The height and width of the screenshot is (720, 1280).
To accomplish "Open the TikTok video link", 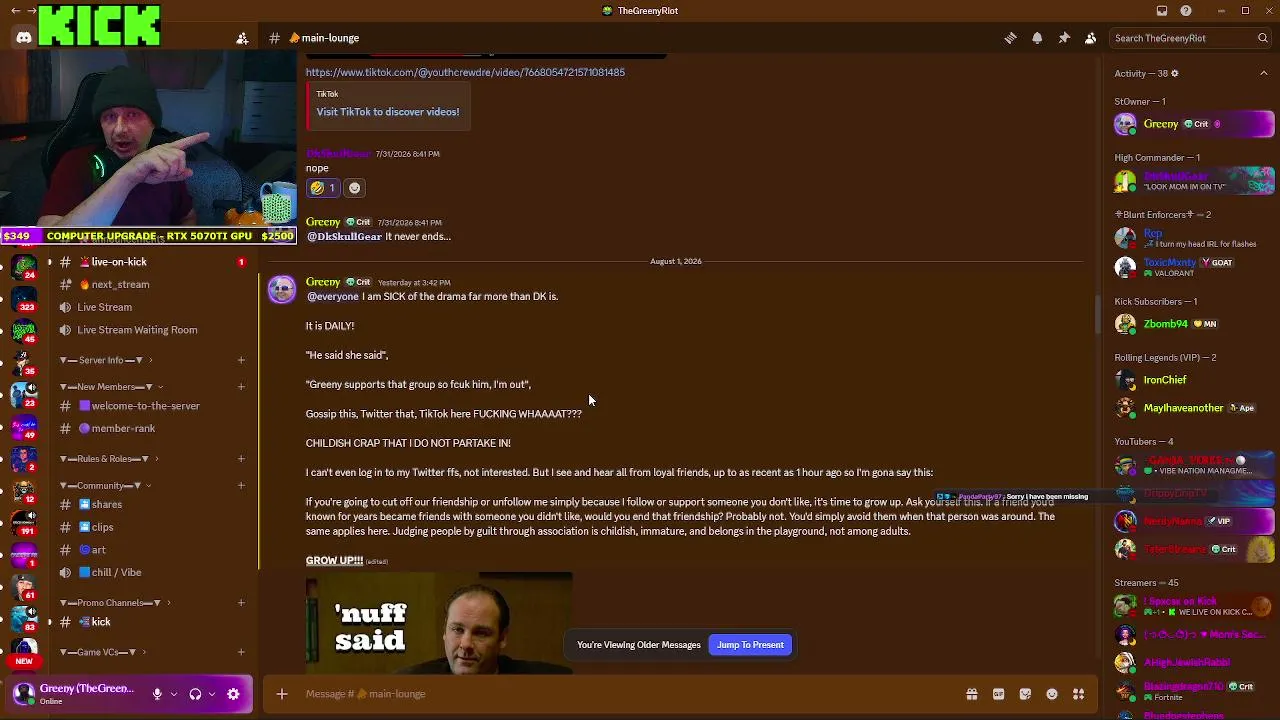I will point(465,72).
